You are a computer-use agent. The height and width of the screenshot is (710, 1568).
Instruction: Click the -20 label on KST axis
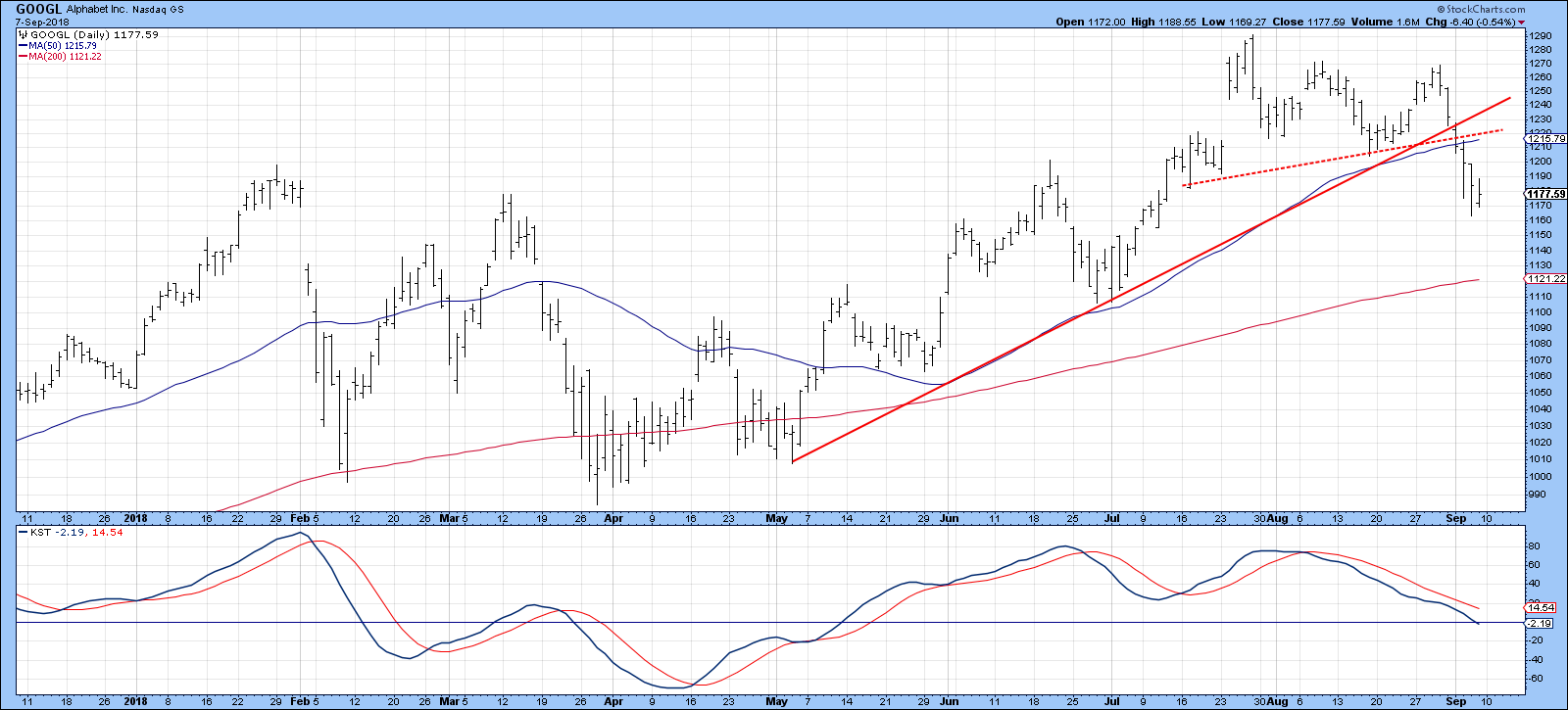1538,640
